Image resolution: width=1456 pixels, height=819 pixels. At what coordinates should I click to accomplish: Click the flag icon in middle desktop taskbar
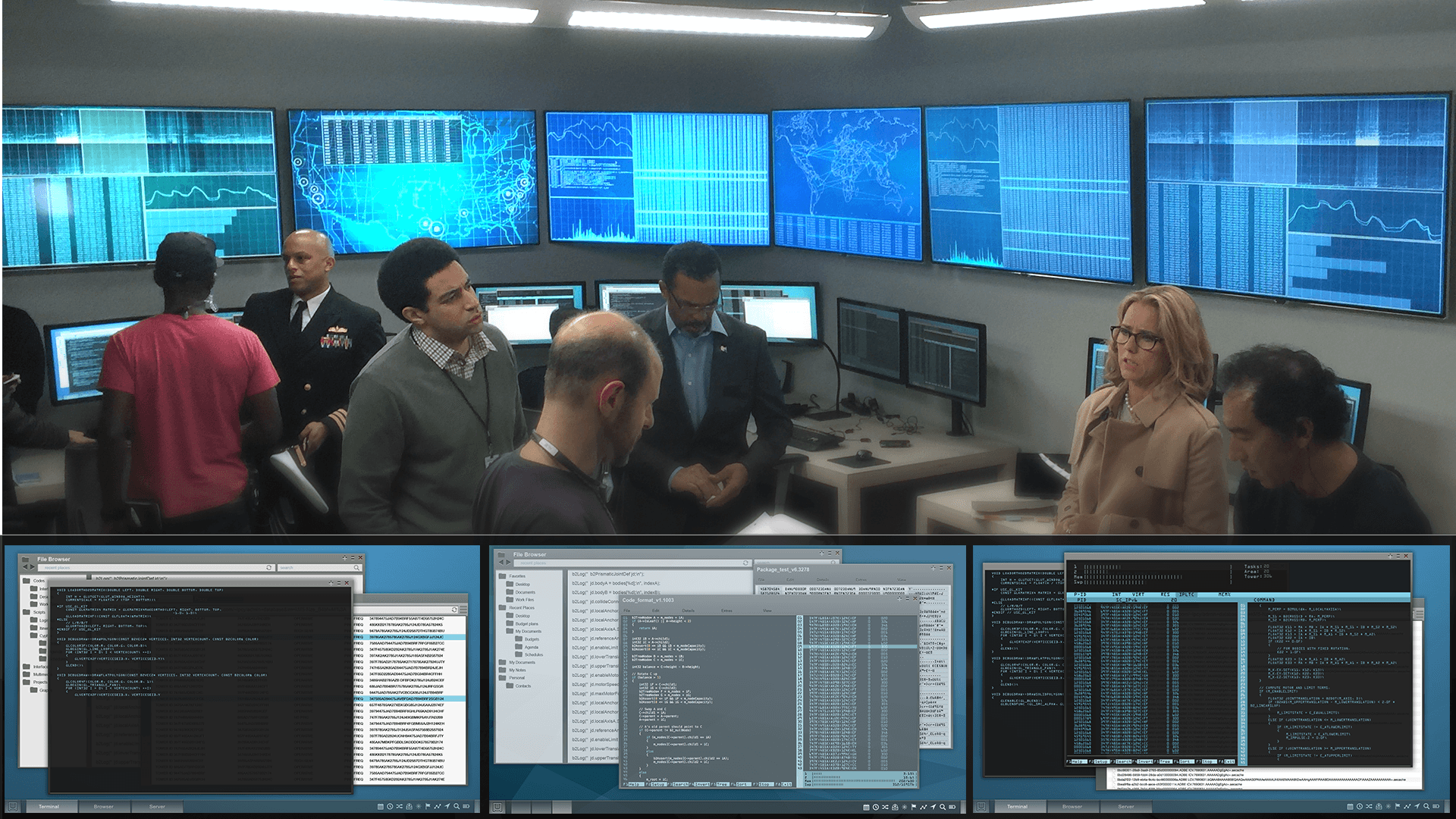pyautogui.click(x=914, y=807)
